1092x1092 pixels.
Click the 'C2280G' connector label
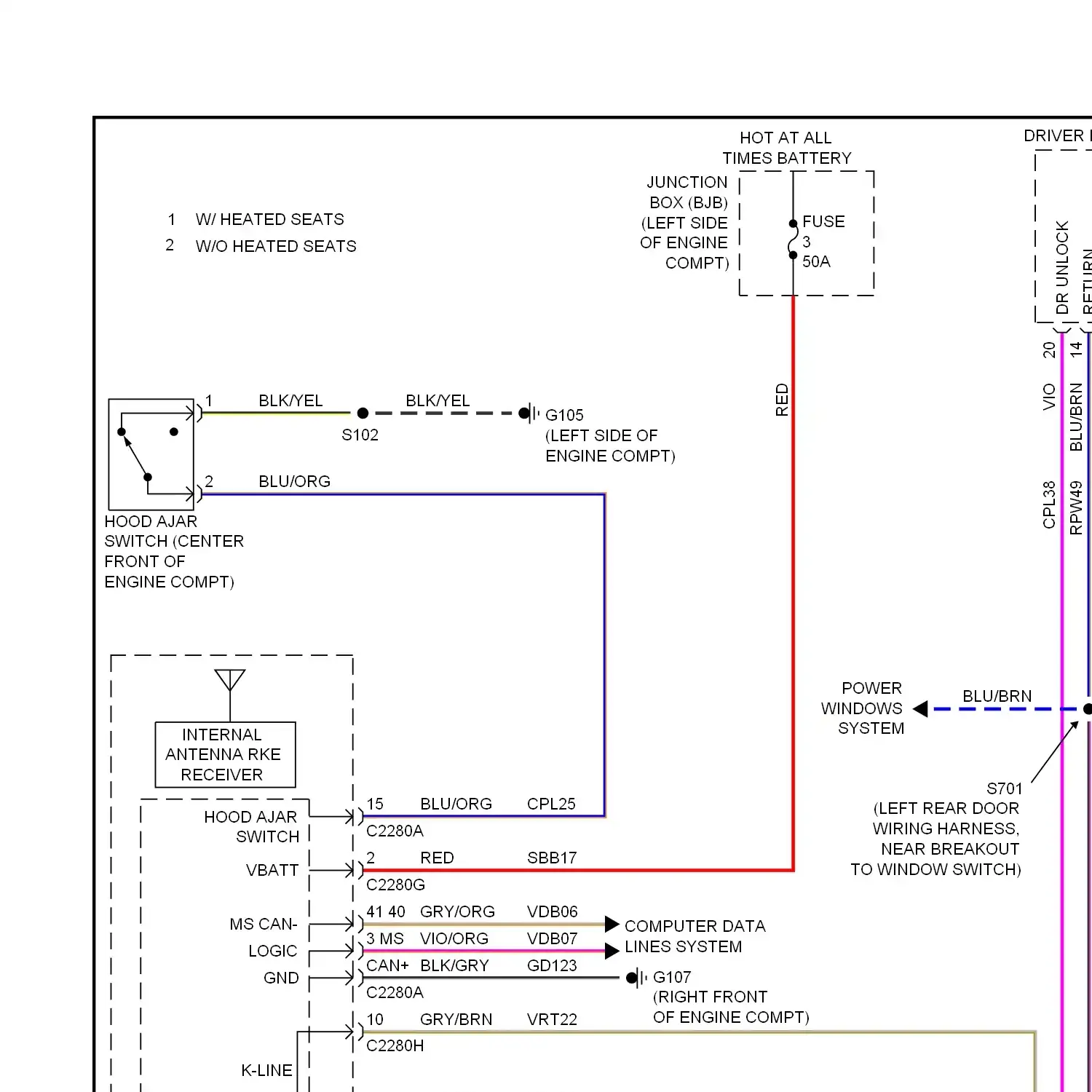395,885
